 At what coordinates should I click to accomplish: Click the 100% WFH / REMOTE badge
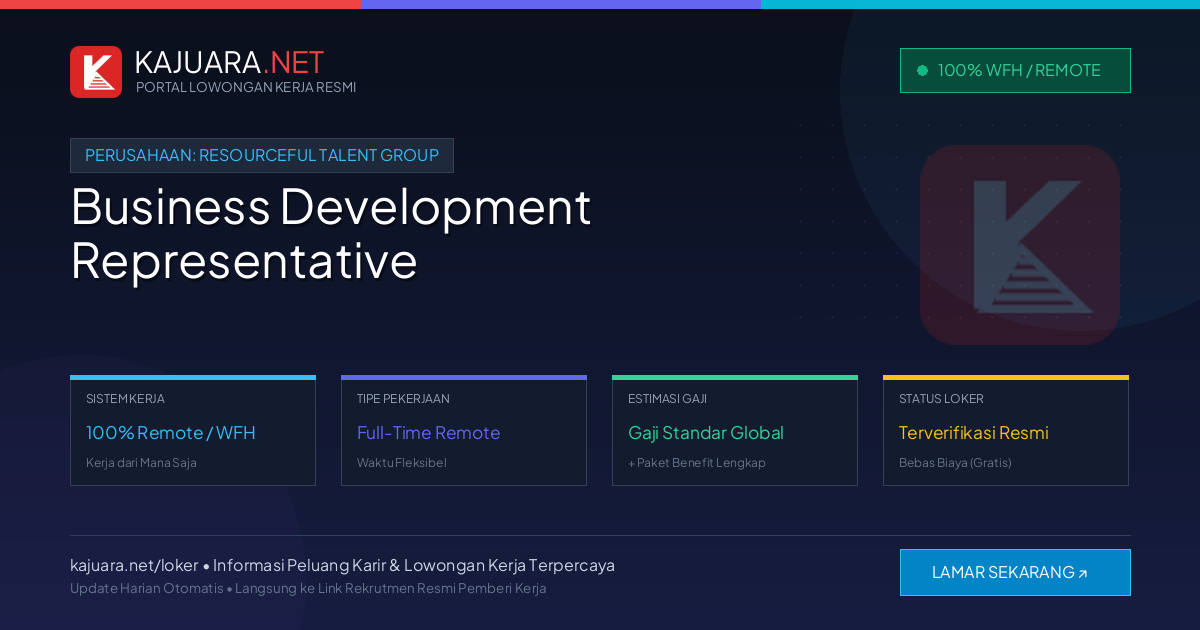[x=1015, y=70]
